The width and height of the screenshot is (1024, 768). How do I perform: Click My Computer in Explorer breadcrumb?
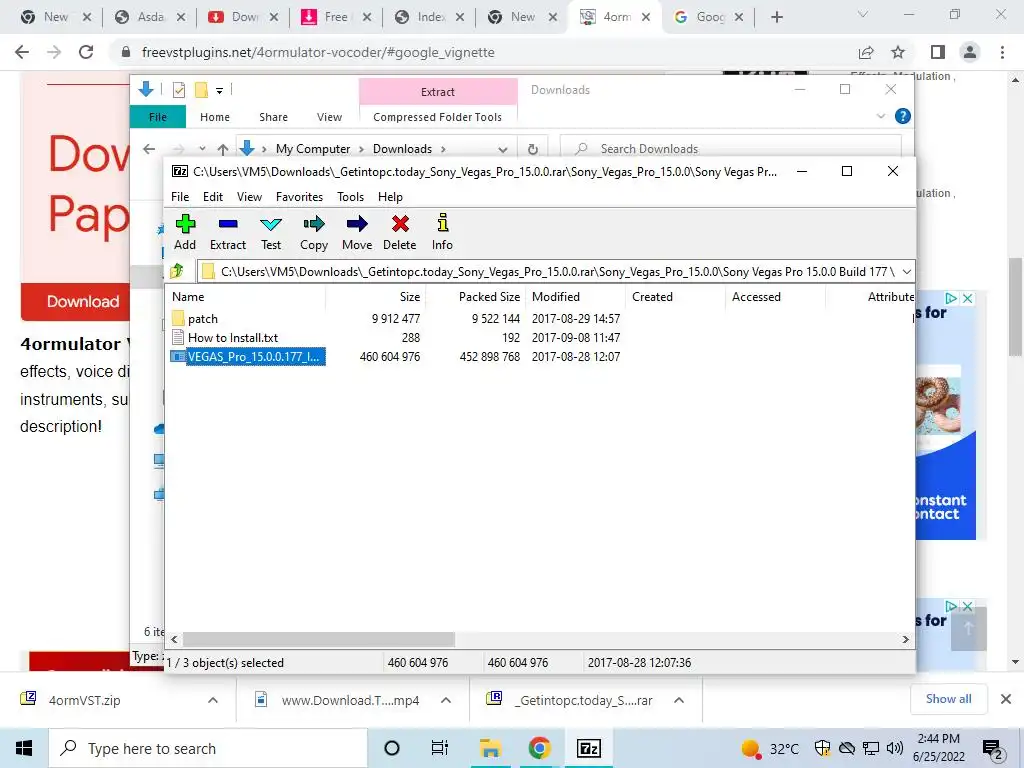click(313, 149)
